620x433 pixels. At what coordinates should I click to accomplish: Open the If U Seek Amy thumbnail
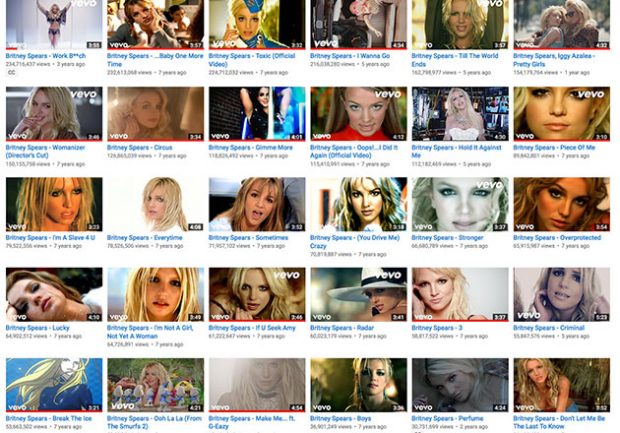click(257, 295)
